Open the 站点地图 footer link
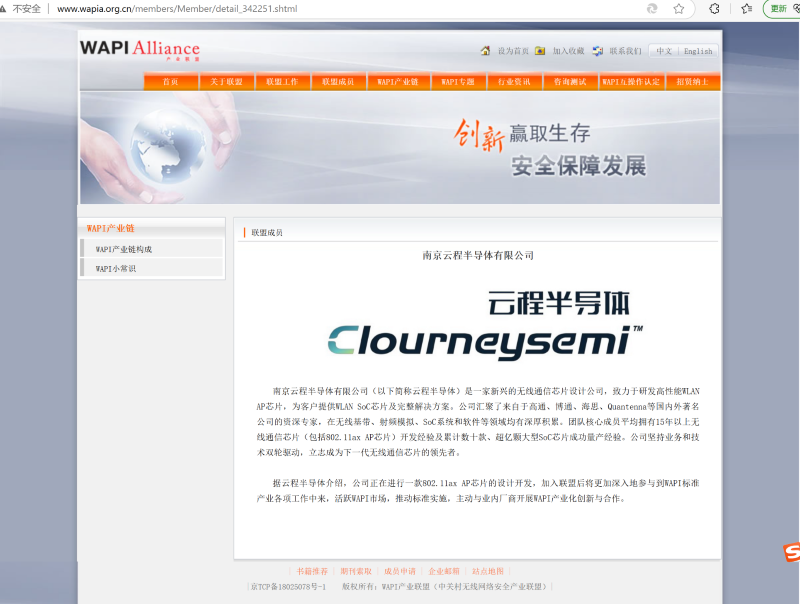800x604 pixels. point(487,571)
